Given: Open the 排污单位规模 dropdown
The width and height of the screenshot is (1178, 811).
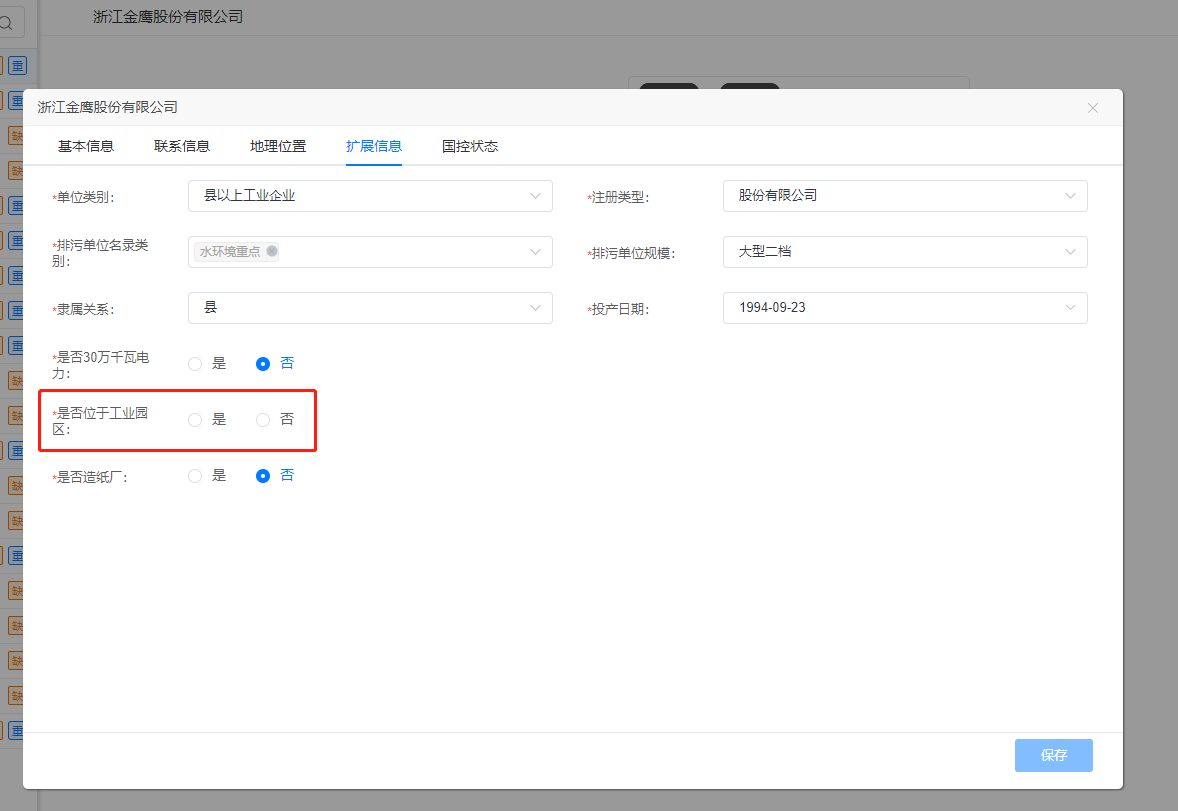Looking at the screenshot, I should [x=905, y=252].
